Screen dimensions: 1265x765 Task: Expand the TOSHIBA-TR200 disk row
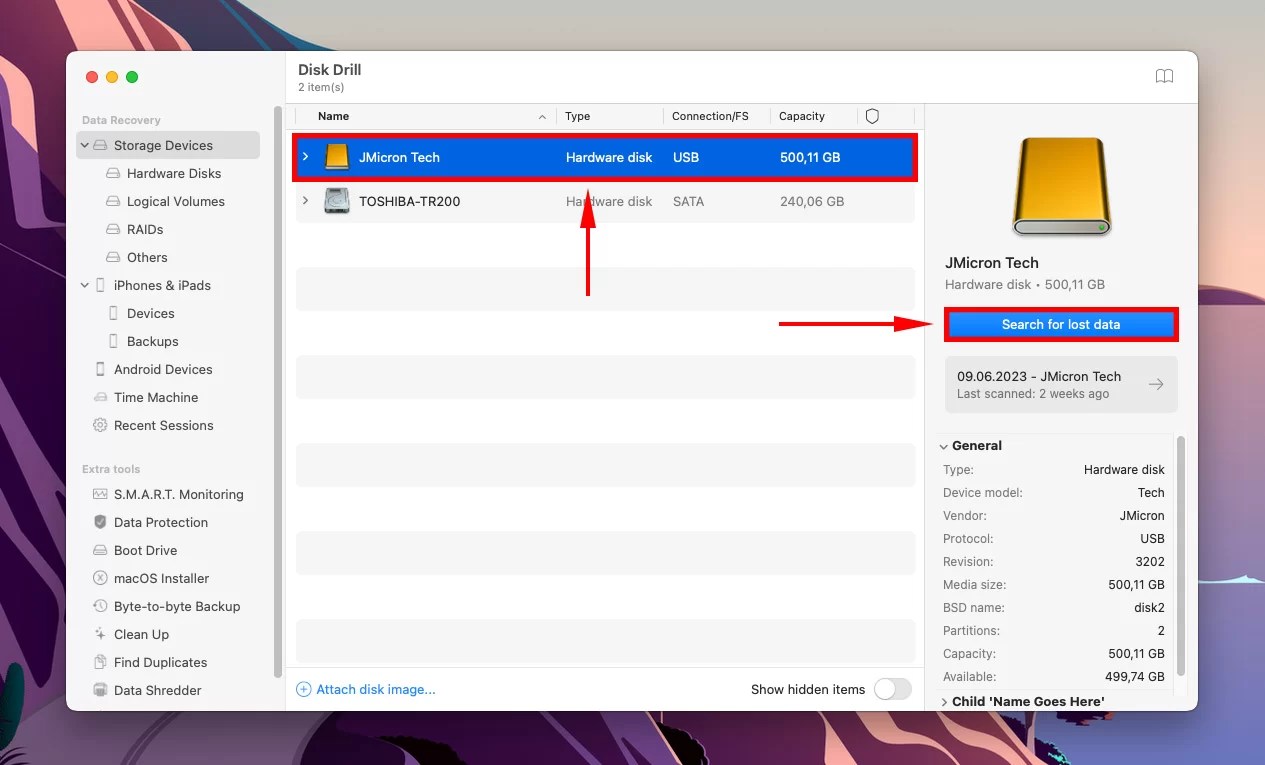(x=306, y=201)
